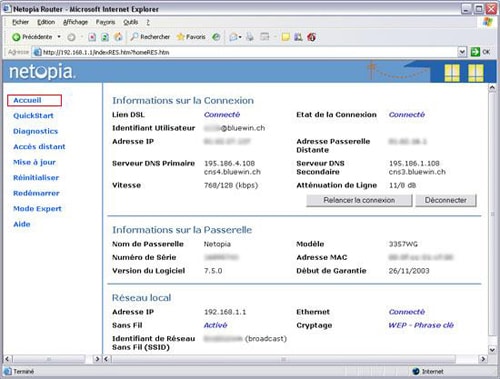This screenshot has height=379, width=500.
Task: Click the forward navigation arrow
Action: click(x=71, y=37)
